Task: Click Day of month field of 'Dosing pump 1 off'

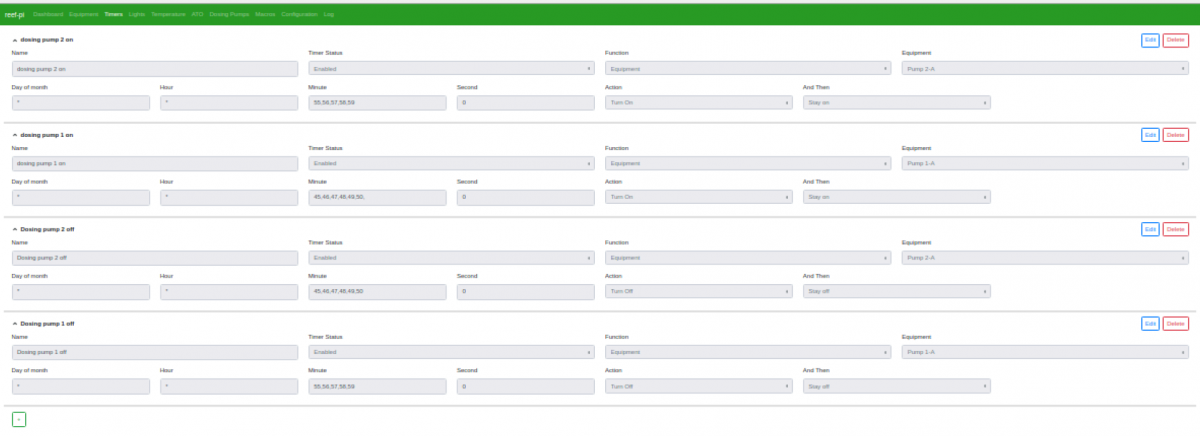Action: pos(81,386)
